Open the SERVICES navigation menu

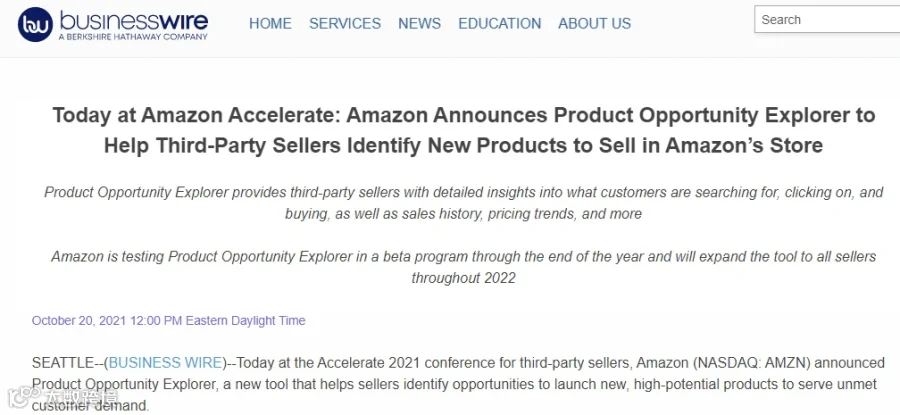click(x=345, y=24)
